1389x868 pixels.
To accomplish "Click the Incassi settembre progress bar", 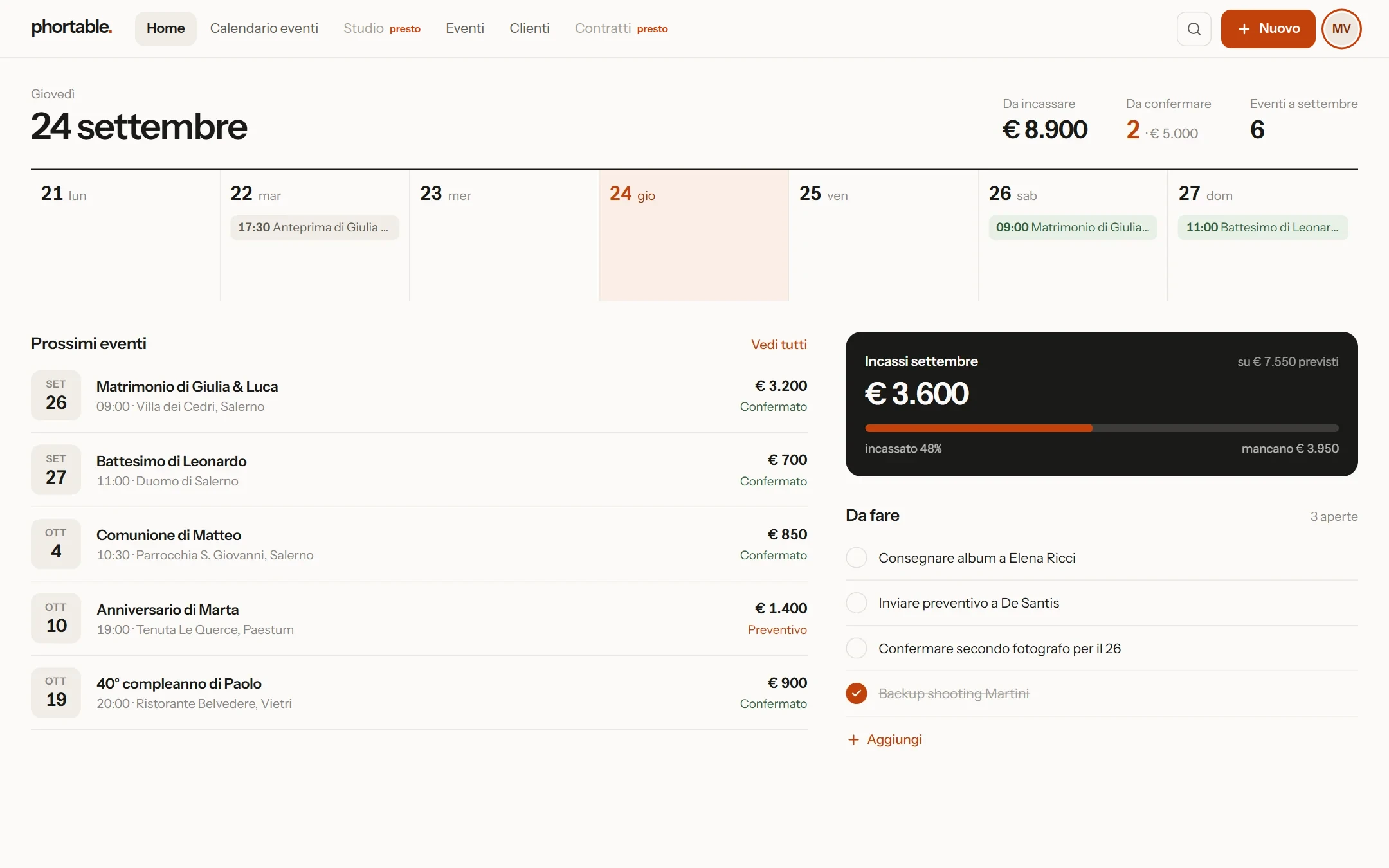I will (1102, 428).
